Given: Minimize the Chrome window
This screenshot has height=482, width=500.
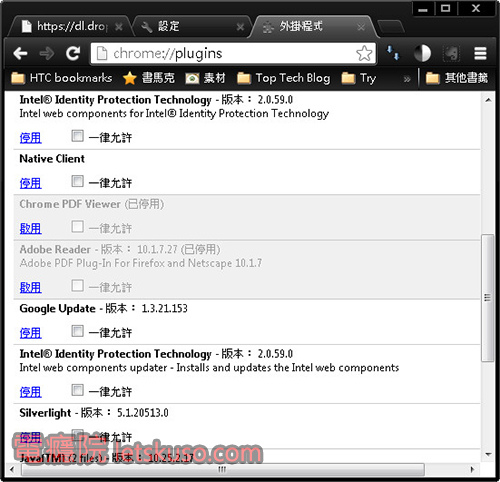Looking at the screenshot, I should pyautogui.click(x=423, y=9).
